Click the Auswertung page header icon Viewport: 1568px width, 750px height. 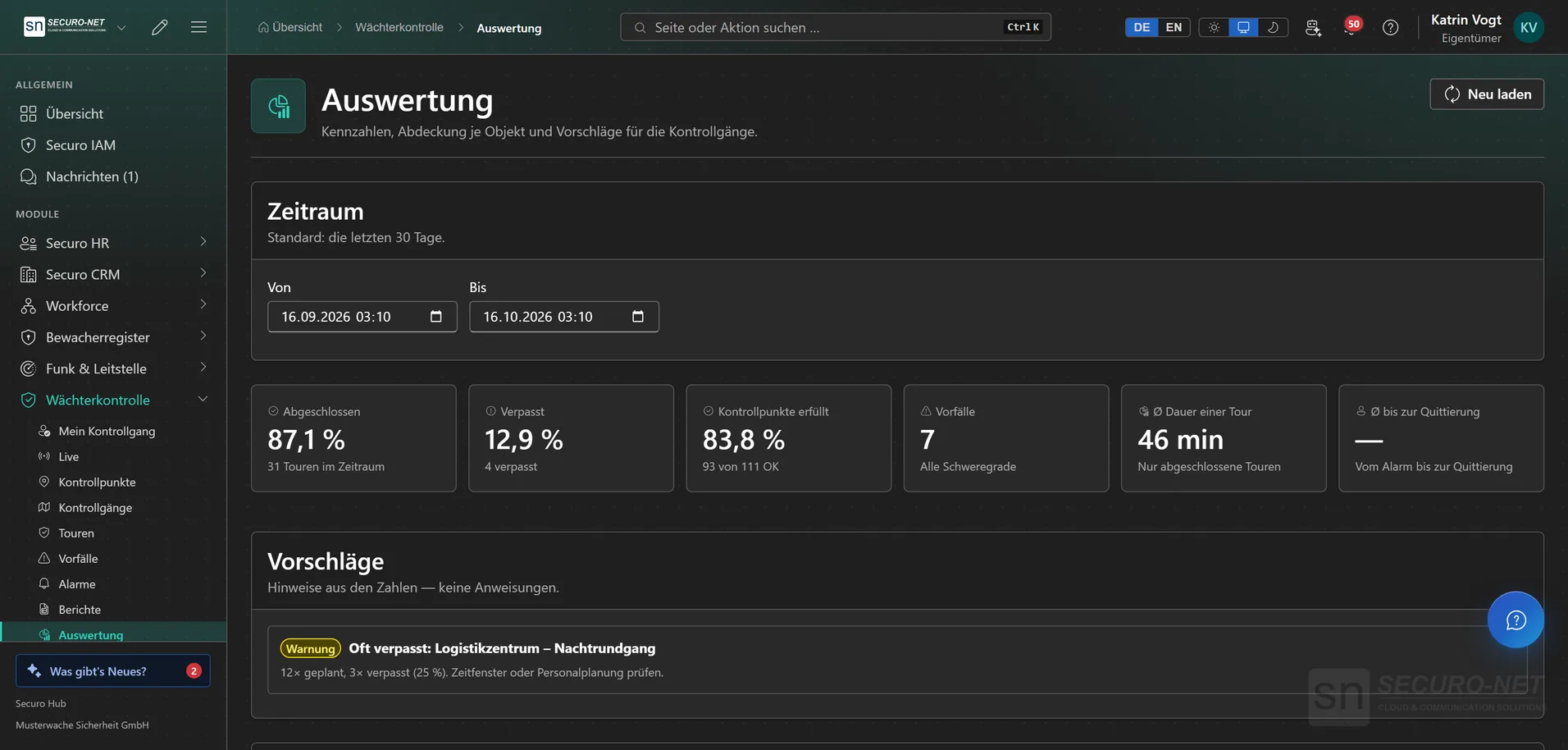point(278,106)
